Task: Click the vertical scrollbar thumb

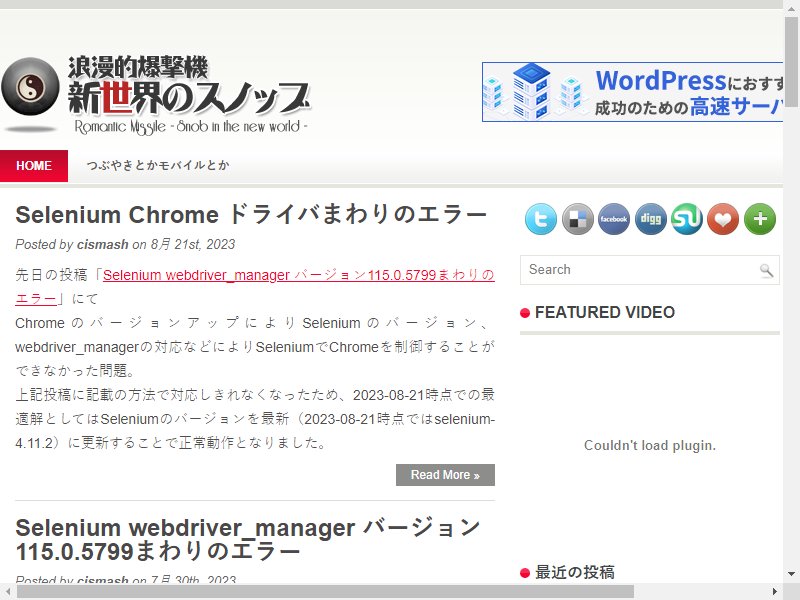Action: pyautogui.click(x=791, y=61)
